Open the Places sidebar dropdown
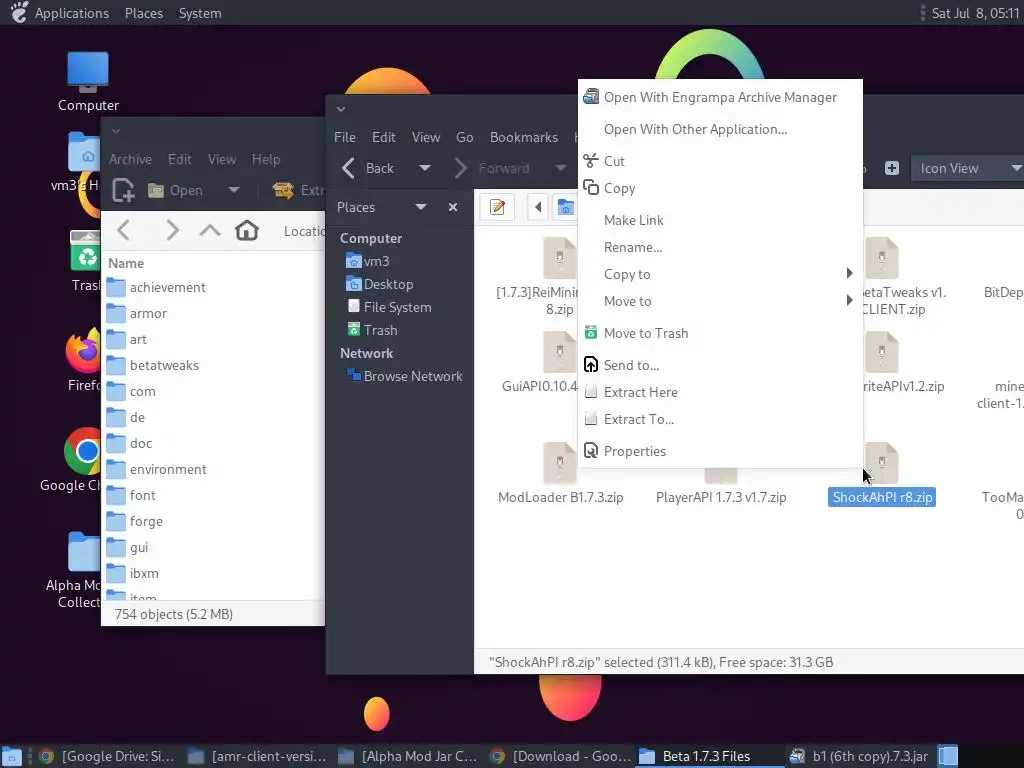This screenshot has height=768, width=1024. tap(421, 207)
